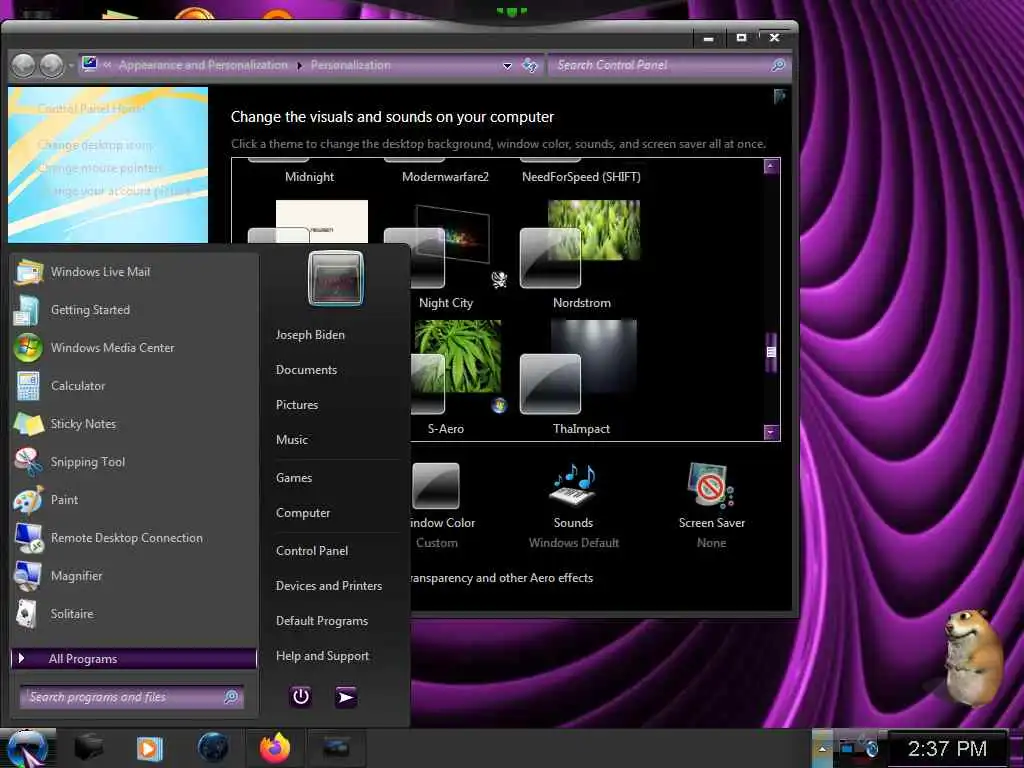Open Games from Start menu
The width and height of the screenshot is (1024, 768).
click(x=294, y=477)
